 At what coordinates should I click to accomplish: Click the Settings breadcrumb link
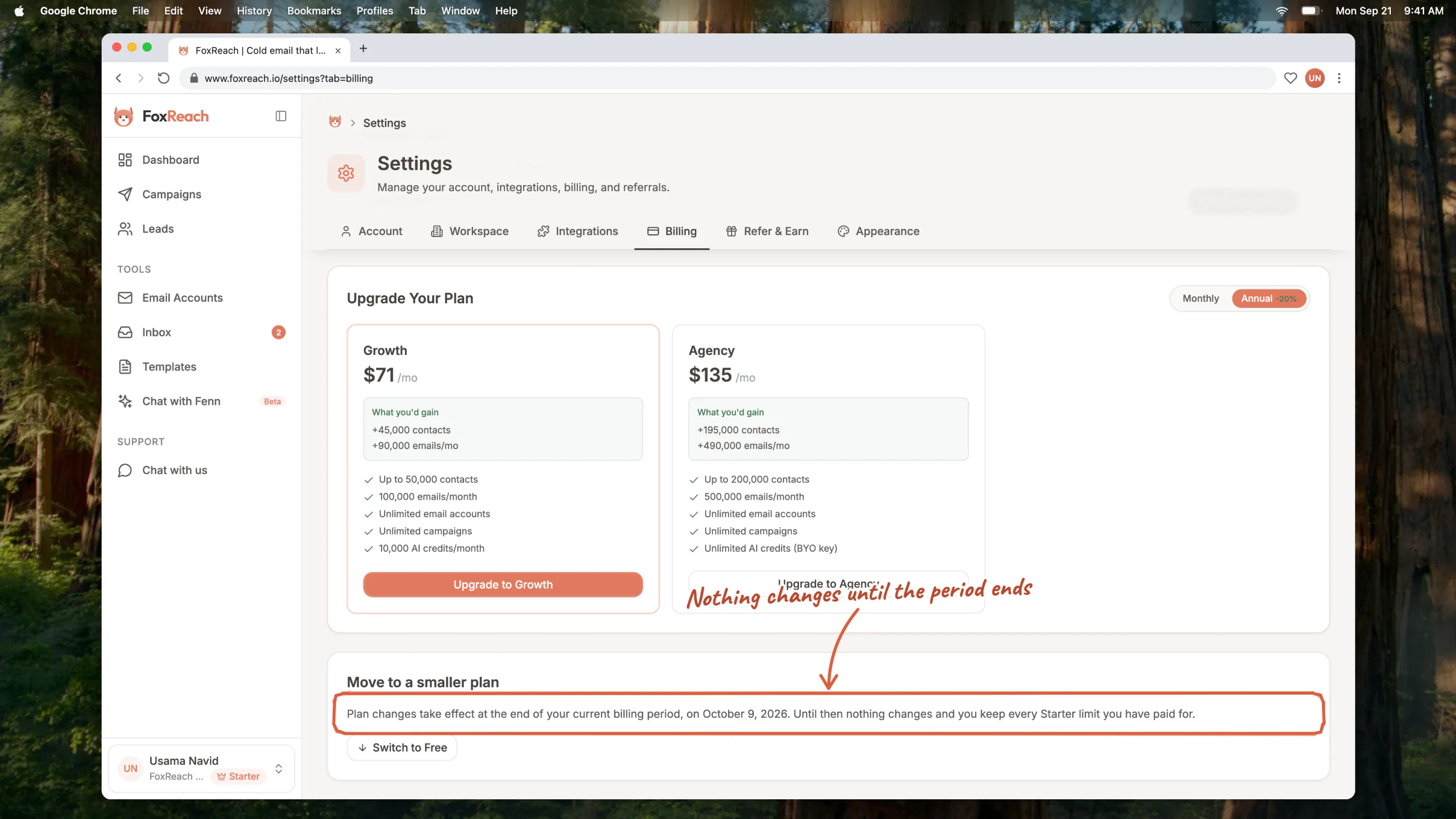coord(384,123)
